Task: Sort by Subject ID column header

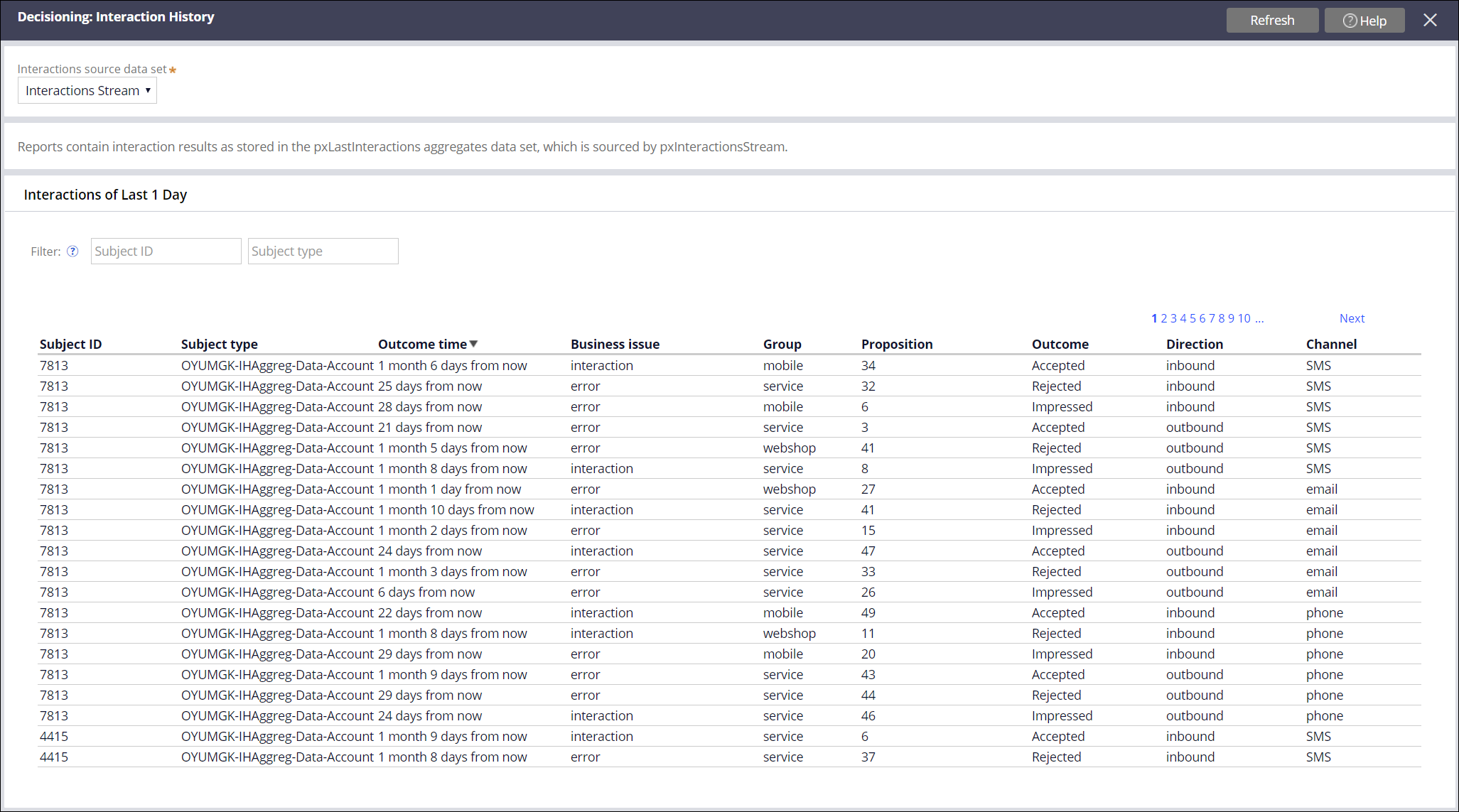Action: point(70,345)
